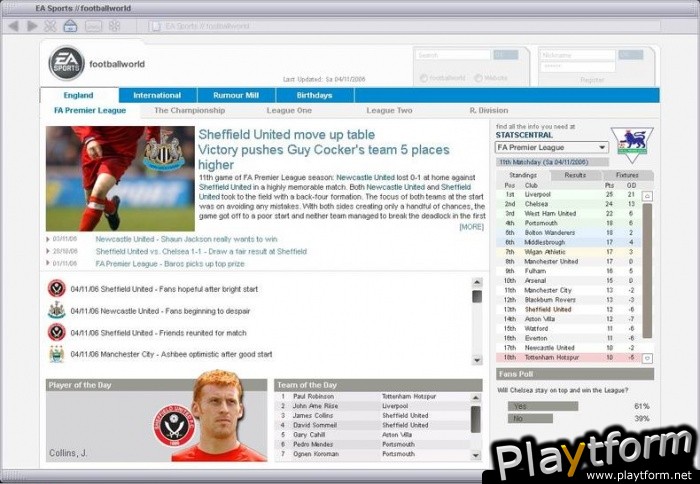Click the page icon in address bar
This screenshot has width=700, height=484.
(x=156, y=26)
